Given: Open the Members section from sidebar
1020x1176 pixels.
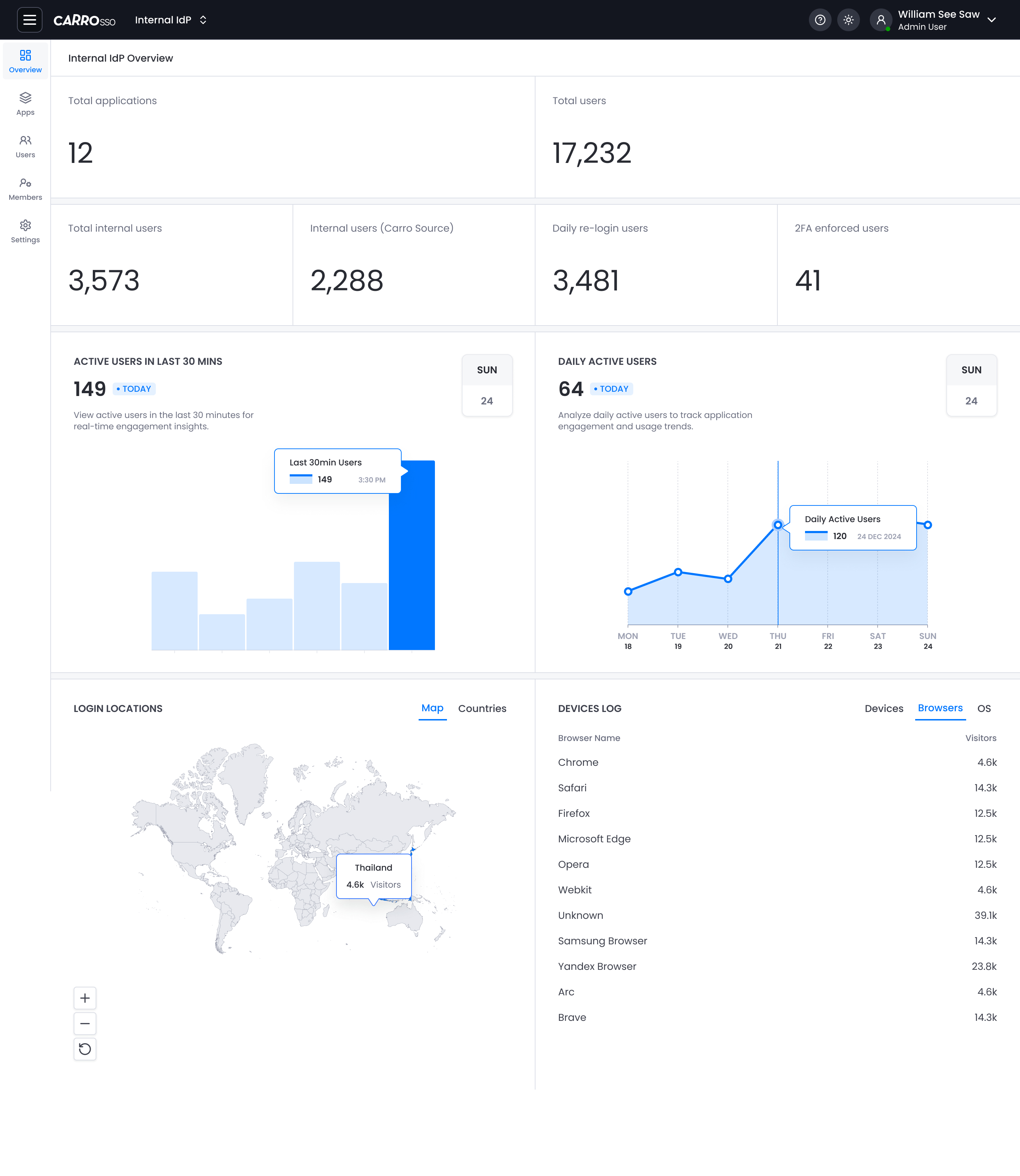Looking at the screenshot, I should [x=25, y=188].
